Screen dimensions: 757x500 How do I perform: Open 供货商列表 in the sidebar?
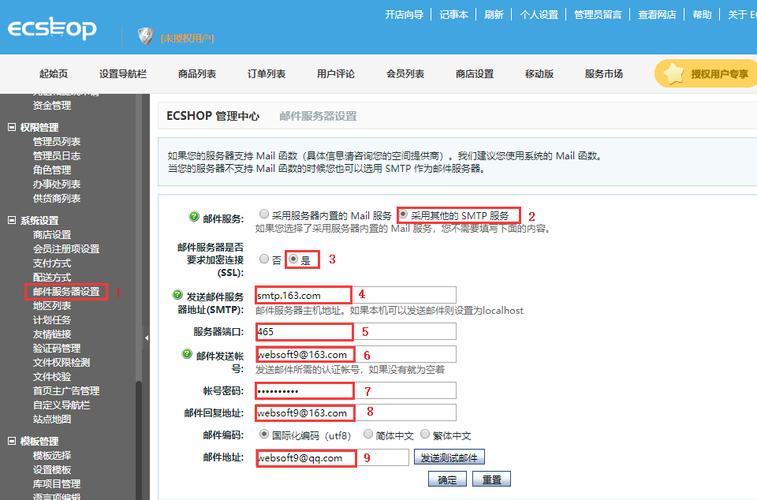[x=56, y=198]
